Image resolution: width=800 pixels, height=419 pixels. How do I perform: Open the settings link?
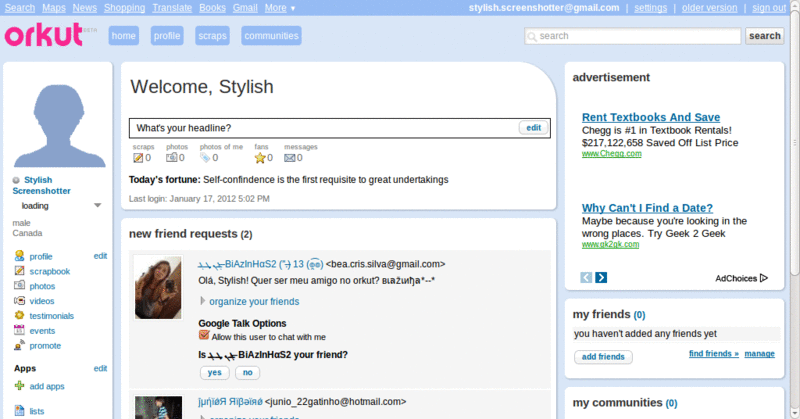point(651,8)
